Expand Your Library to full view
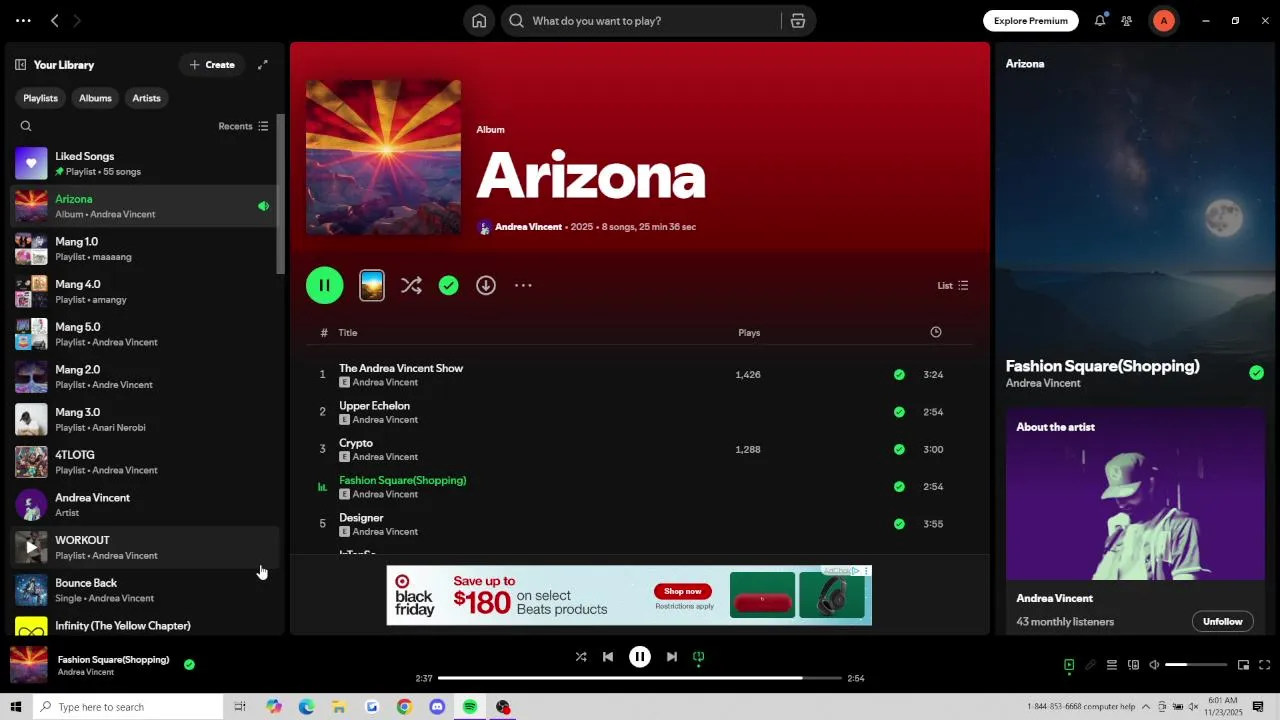 tap(263, 65)
